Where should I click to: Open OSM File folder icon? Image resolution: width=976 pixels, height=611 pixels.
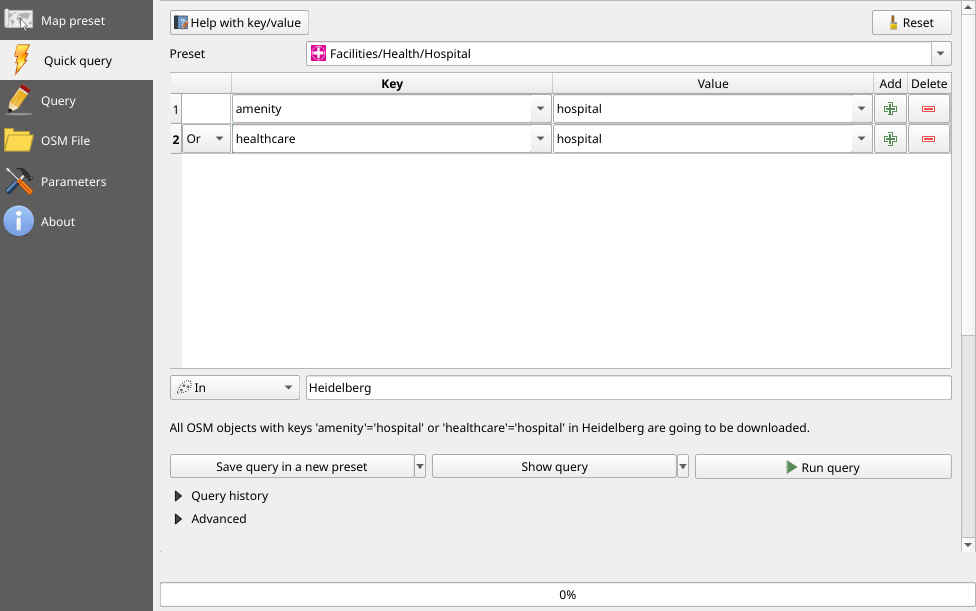tap(19, 141)
